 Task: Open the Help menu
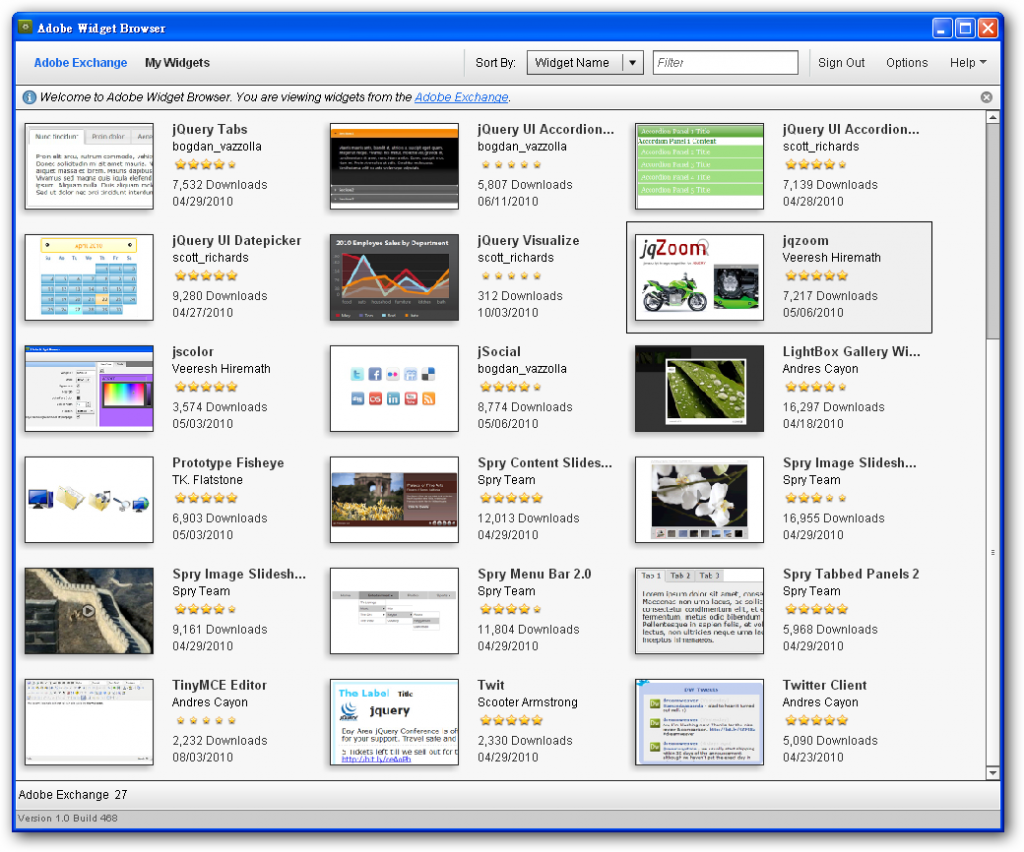click(x=967, y=62)
